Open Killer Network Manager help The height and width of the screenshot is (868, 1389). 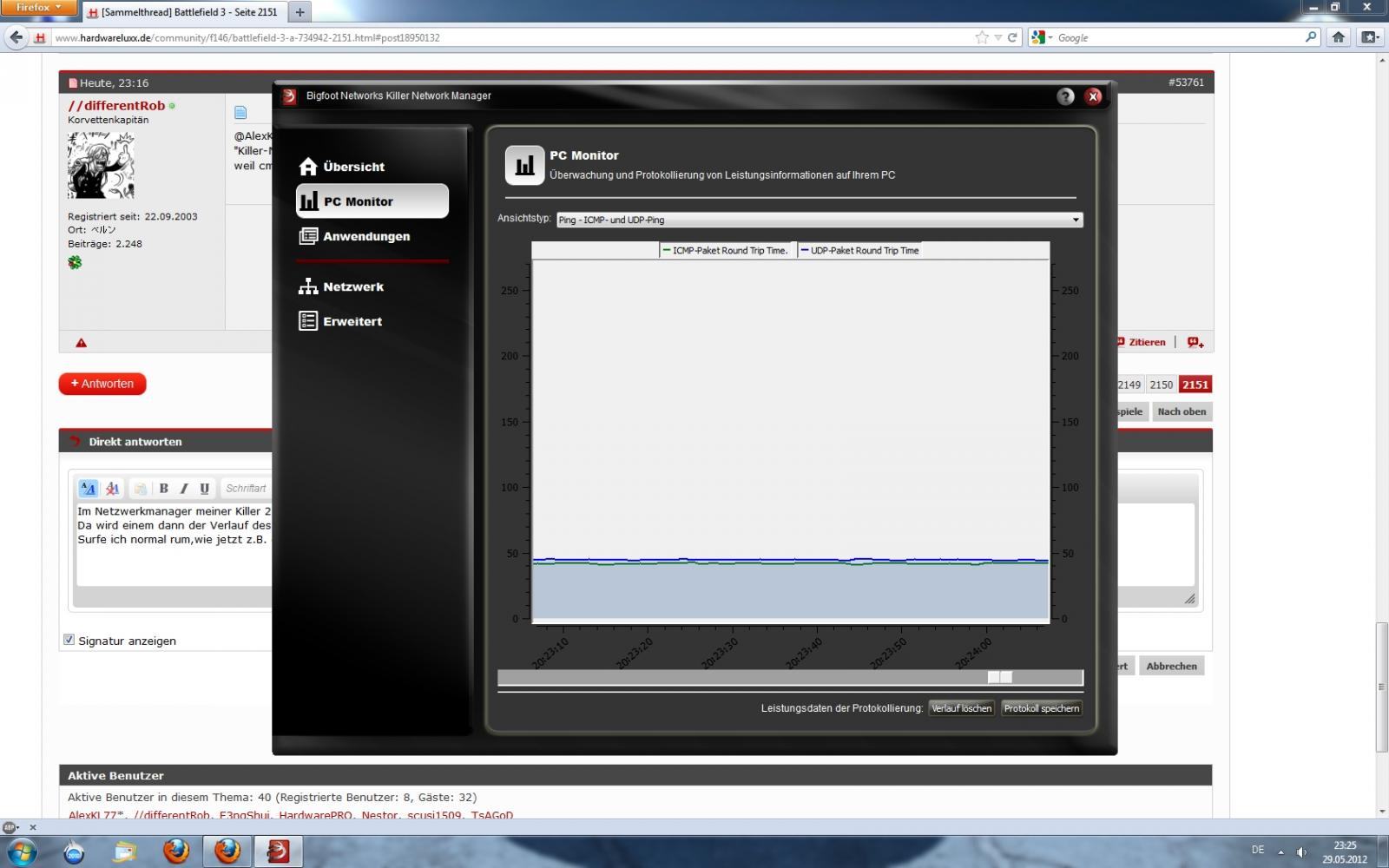(x=1066, y=96)
